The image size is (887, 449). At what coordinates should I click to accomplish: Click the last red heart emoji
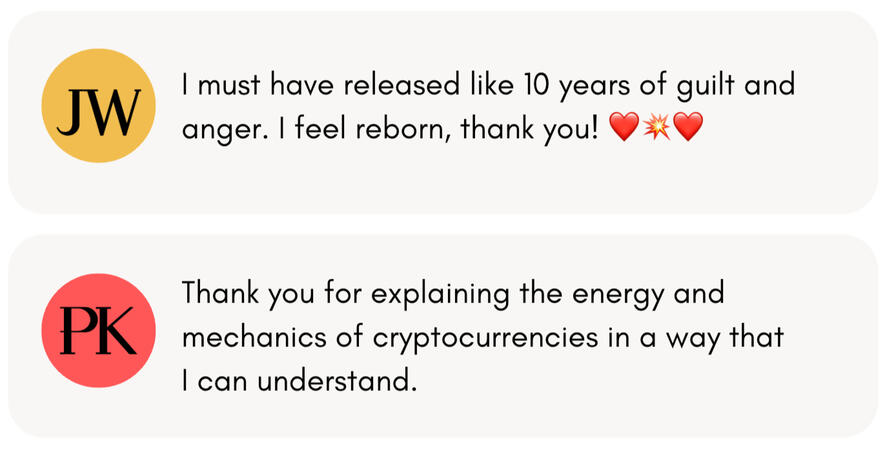688,127
